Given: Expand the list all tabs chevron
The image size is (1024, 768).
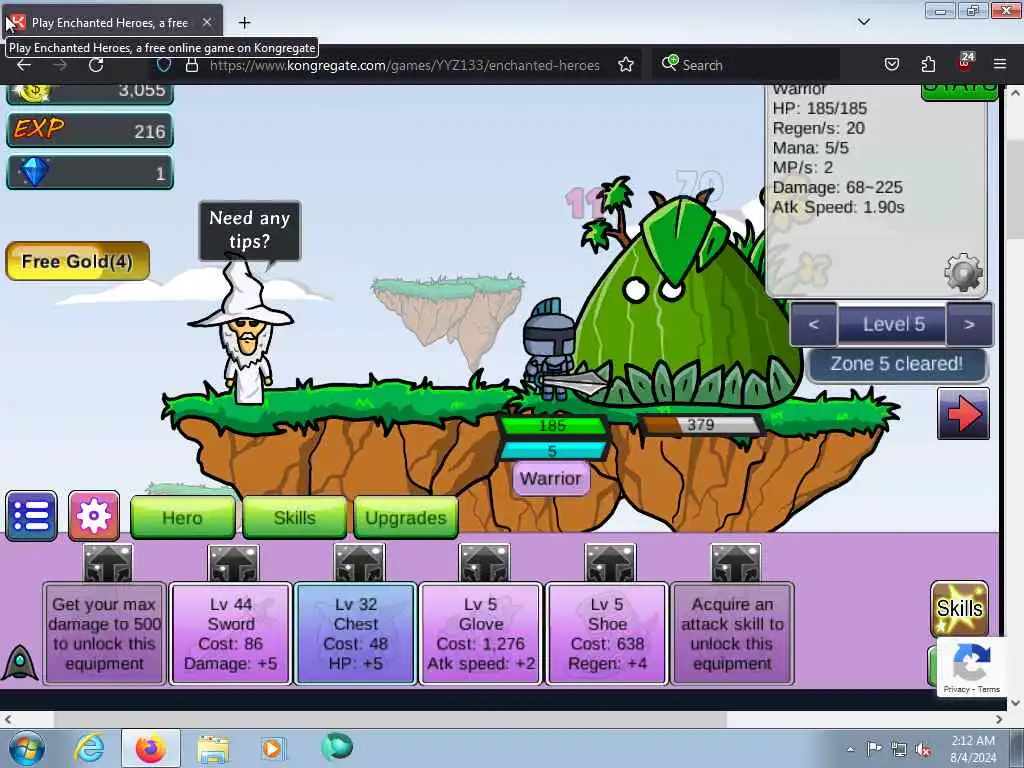Looking at the screenshot, I should coord(863,22).
